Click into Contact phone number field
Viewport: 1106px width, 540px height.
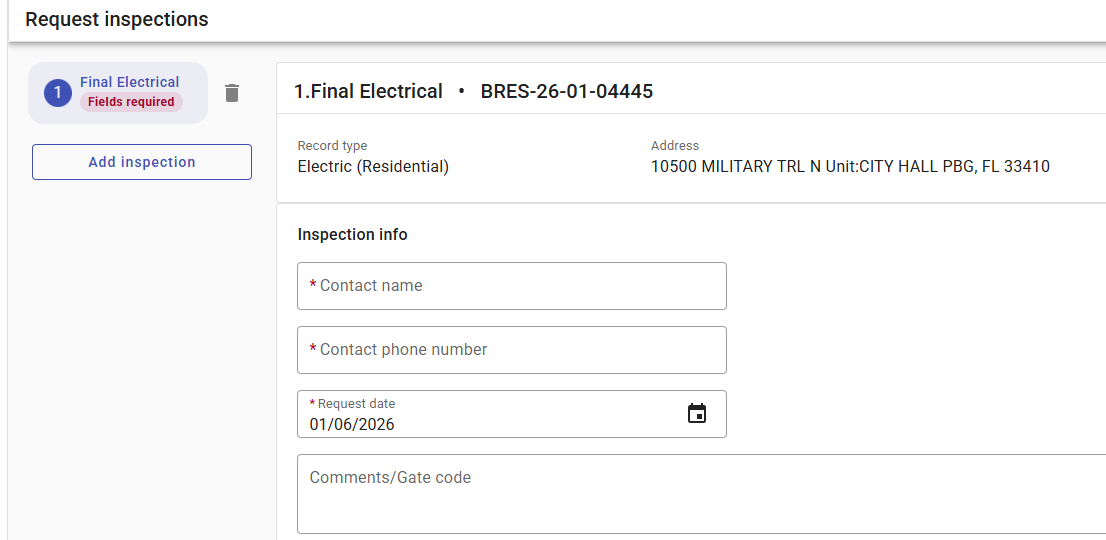512,350
